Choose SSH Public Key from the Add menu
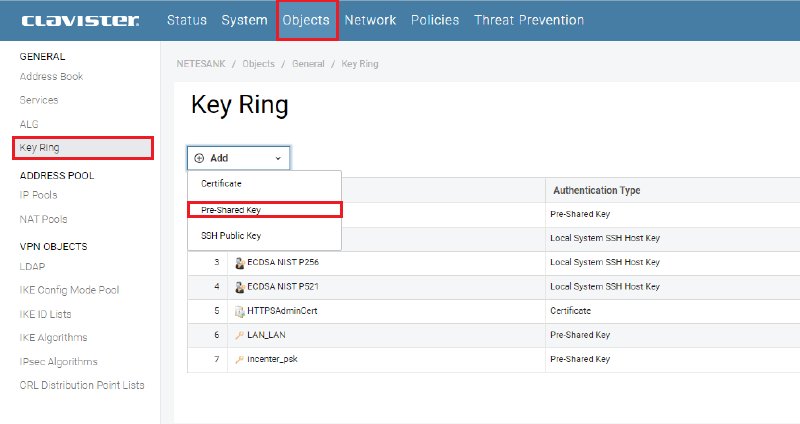 coord(231,236)
